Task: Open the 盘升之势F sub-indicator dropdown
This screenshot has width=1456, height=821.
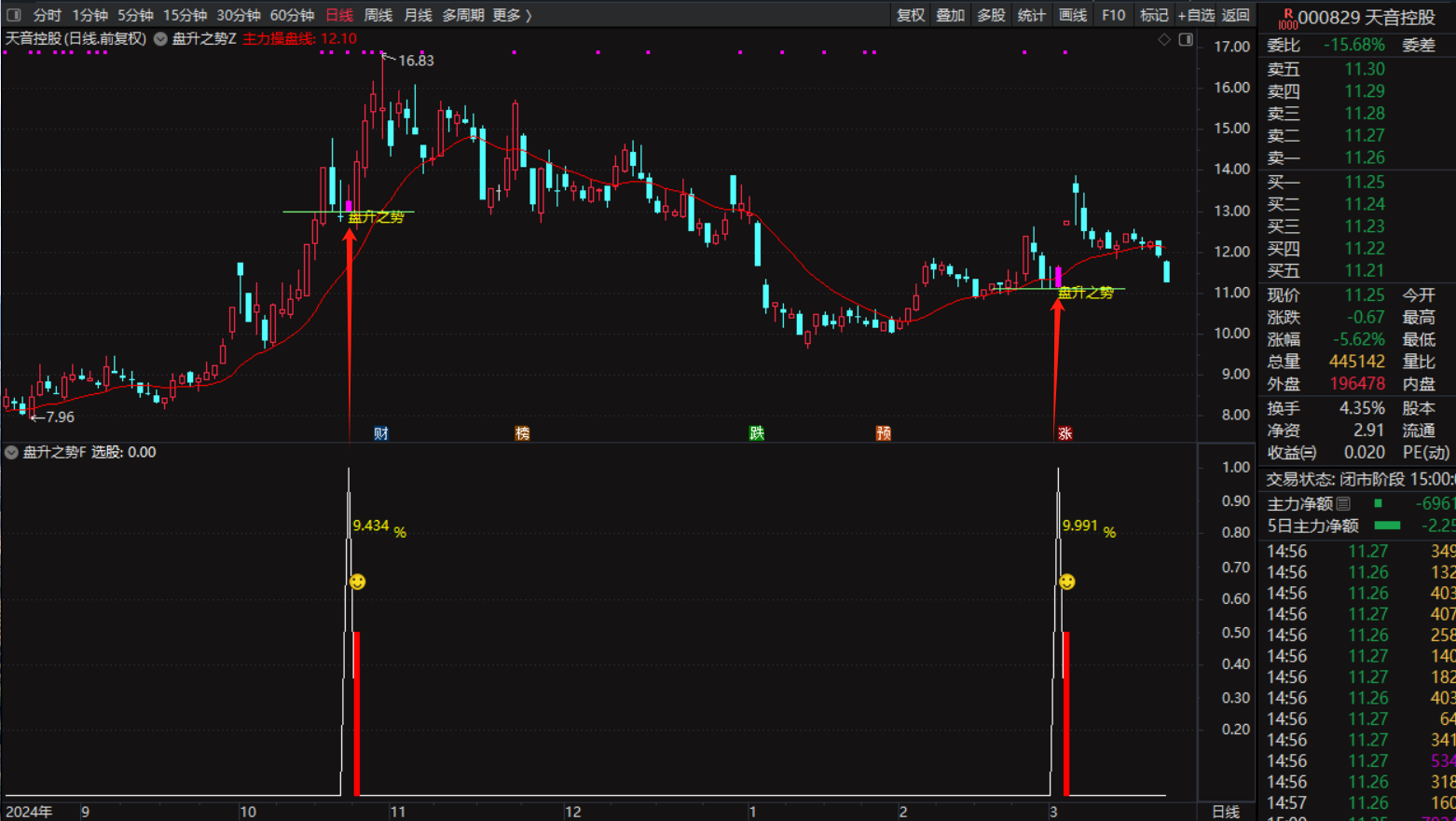Action: coord(11,453)
